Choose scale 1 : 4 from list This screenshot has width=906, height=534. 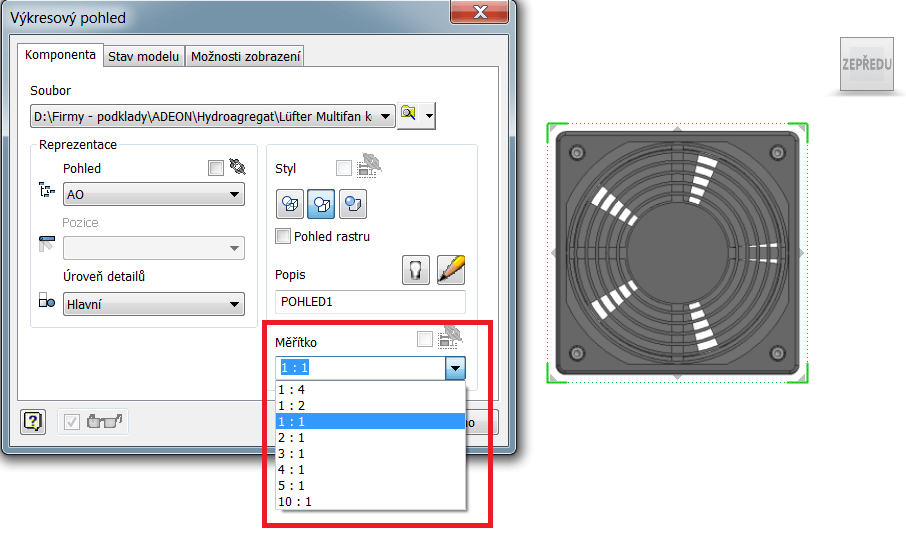pyautogui.click(x=370, y=390)
